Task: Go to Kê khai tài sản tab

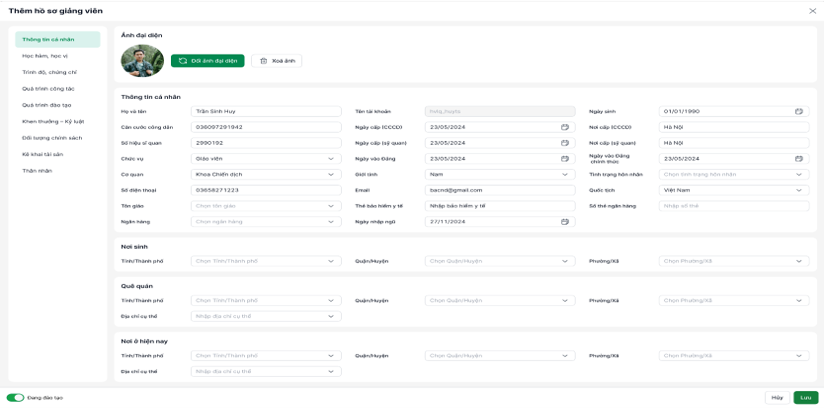Action: pyautogui.click(x=43, y=154)
